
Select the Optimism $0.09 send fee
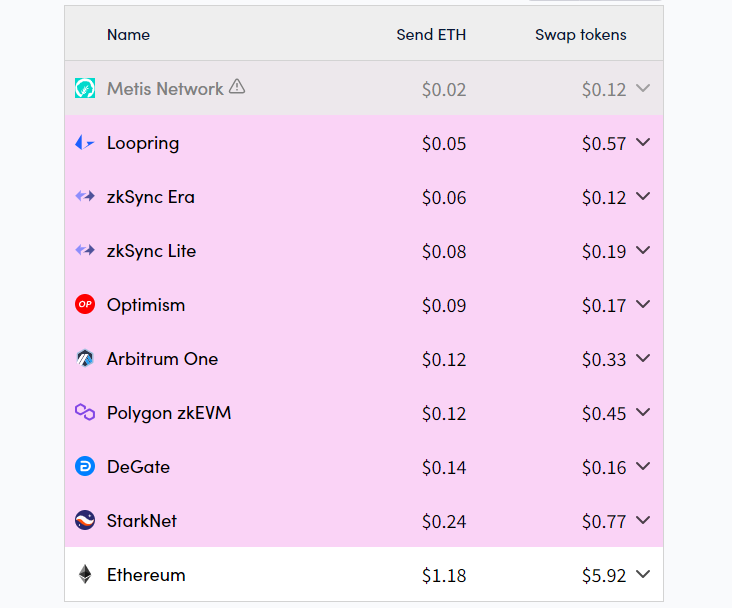point(444,305)
